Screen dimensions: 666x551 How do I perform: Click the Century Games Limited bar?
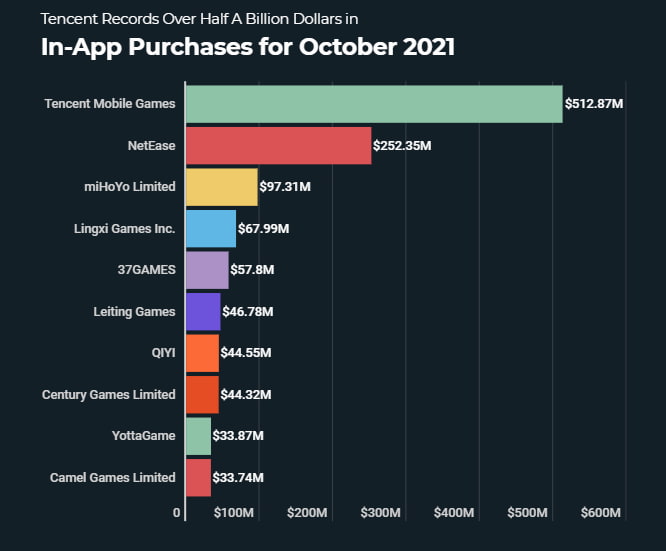click(x=203, y=395)
